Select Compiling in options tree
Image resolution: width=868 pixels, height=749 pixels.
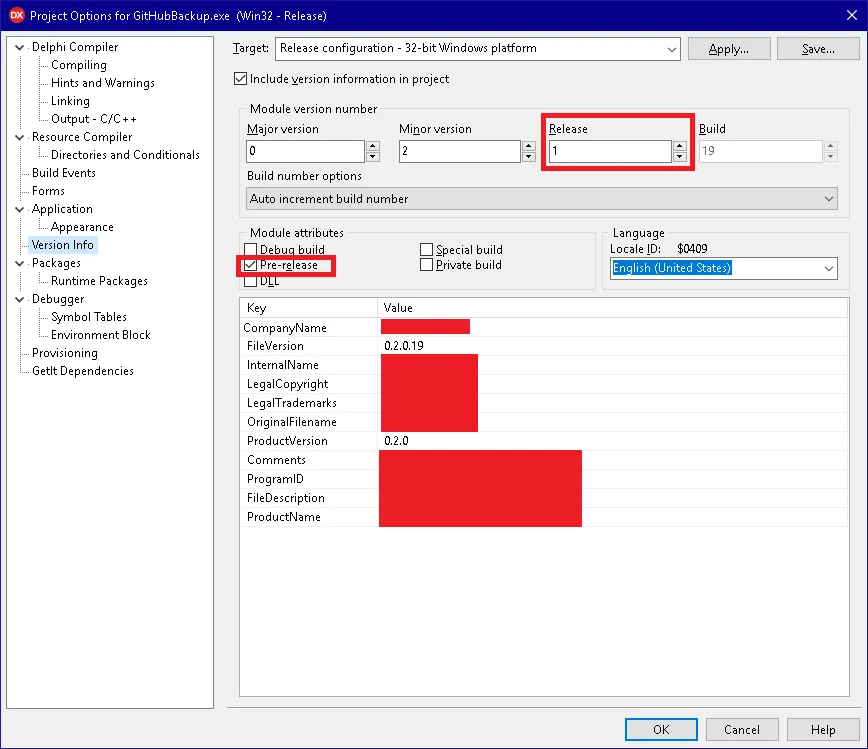click(x=79, y=65)
